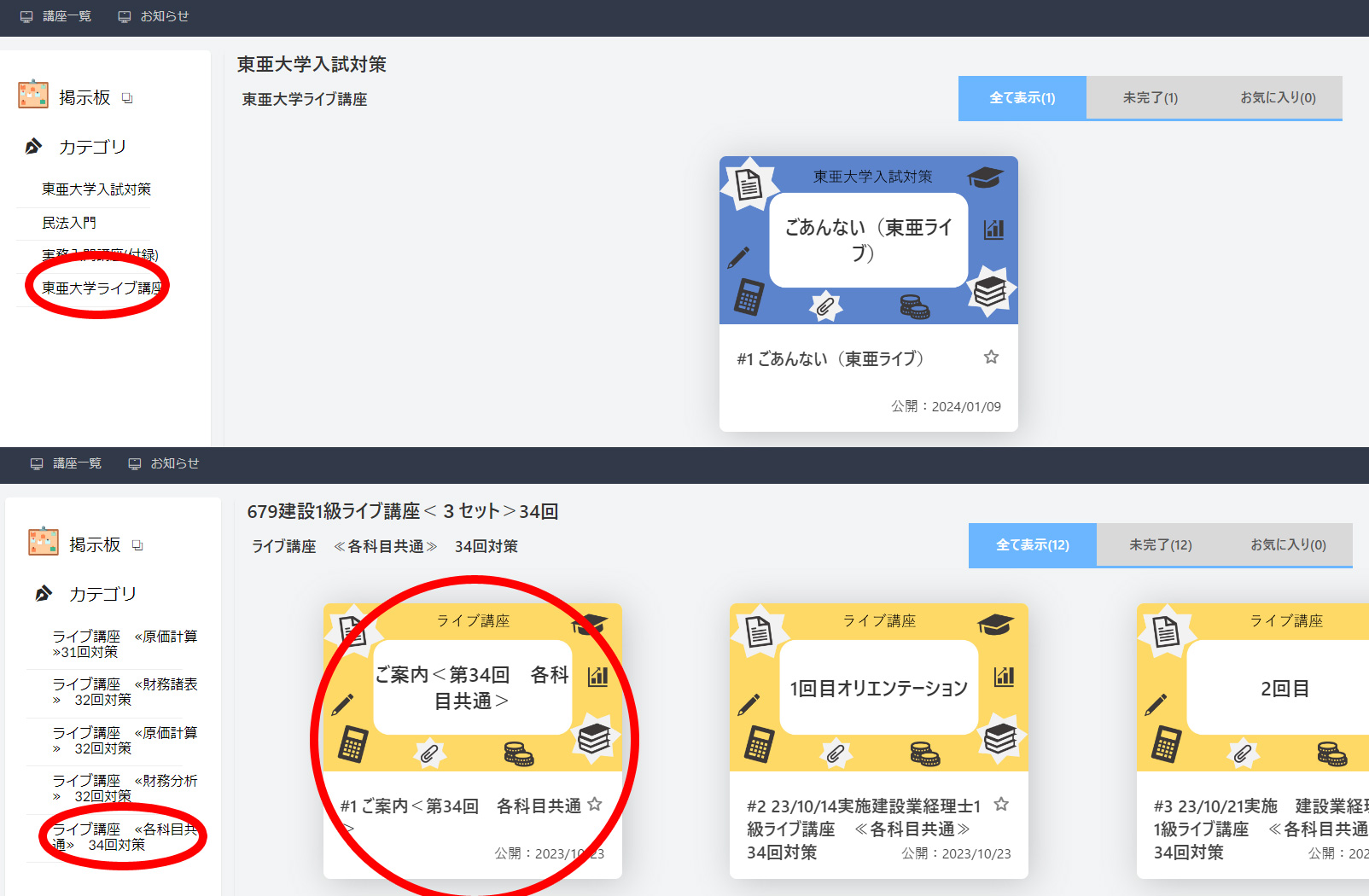Click the pen icon next to top カテゴリ

(x=33, y=147)
